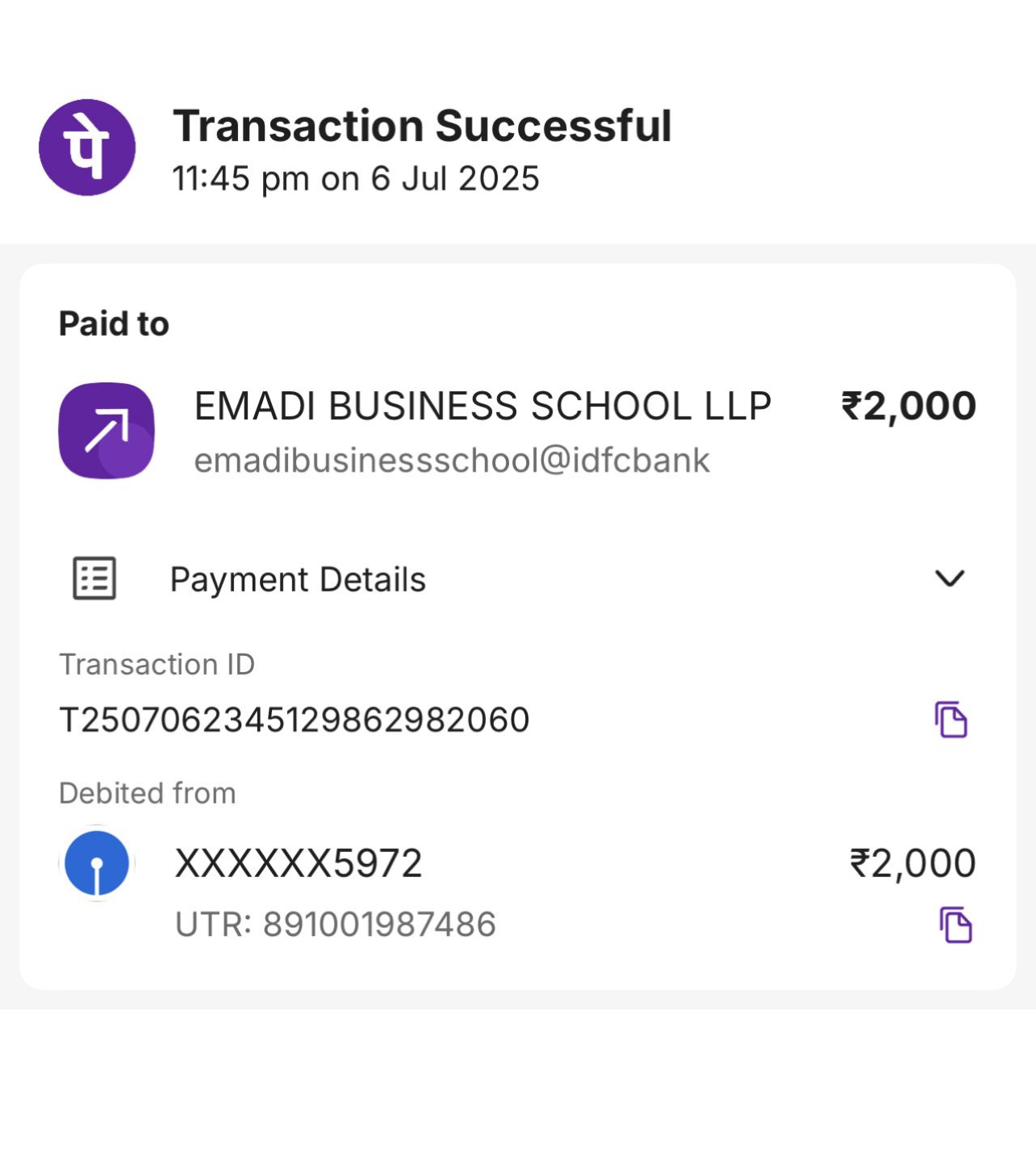The height and width of the screenshot is (1157, 1036).
Task: Click the Debited from label
Action: pos(148,793)
